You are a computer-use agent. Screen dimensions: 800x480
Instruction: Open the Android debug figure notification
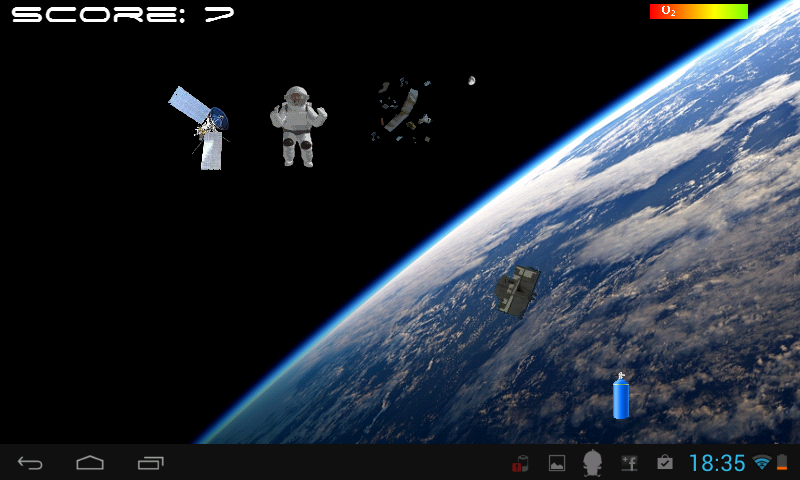pyautogui.click(x=593, y=463)
